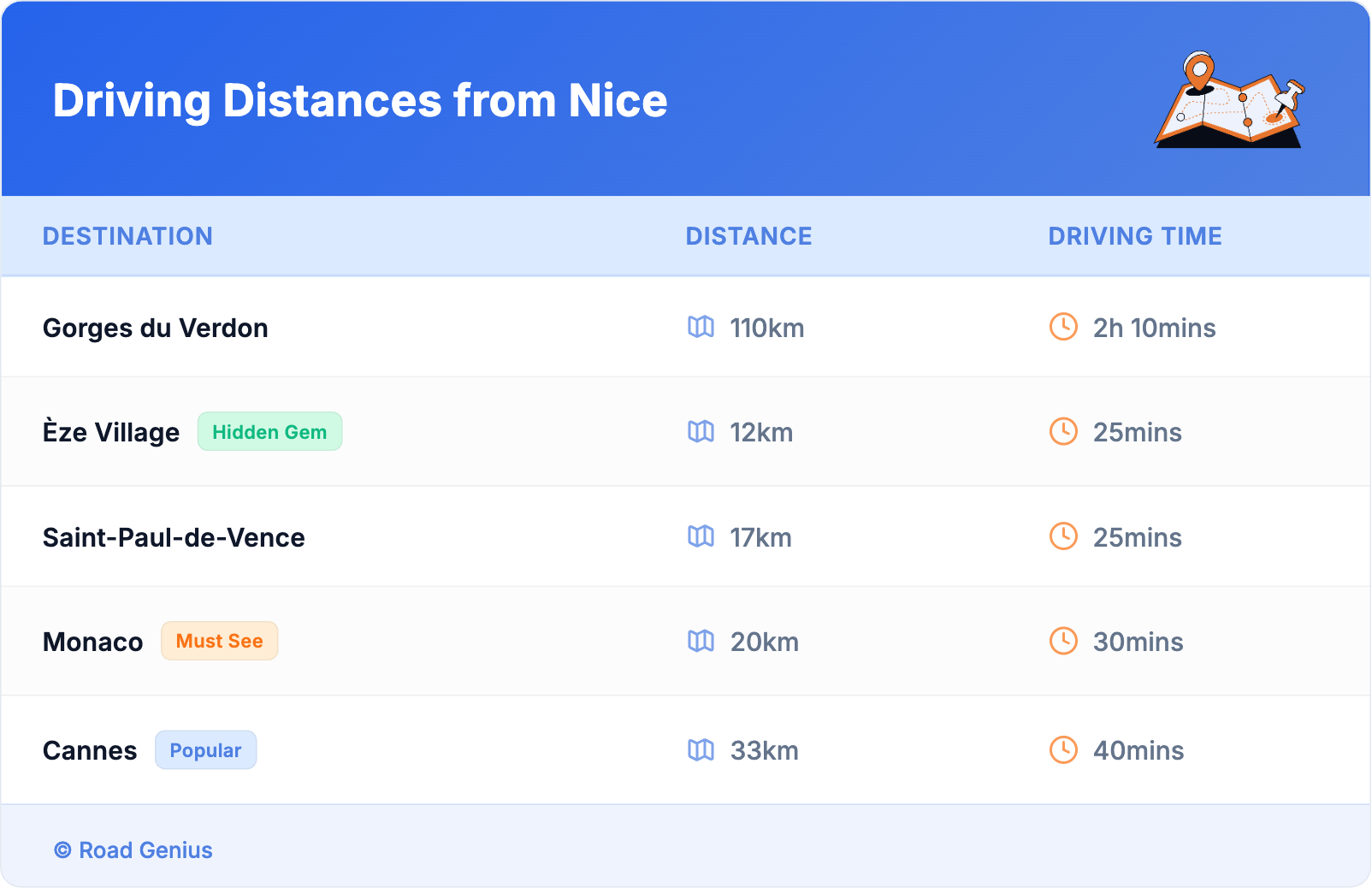Select the Monaco destination name
1372x888 pixels.
click(93, 642)
